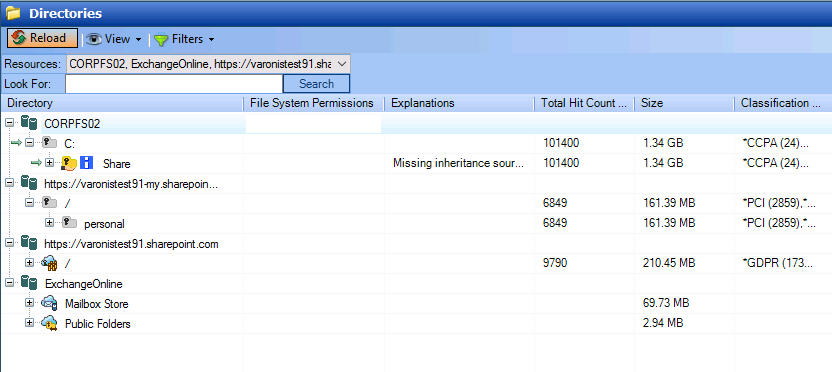
Task: Open the View menu
Action: (114, 39)
